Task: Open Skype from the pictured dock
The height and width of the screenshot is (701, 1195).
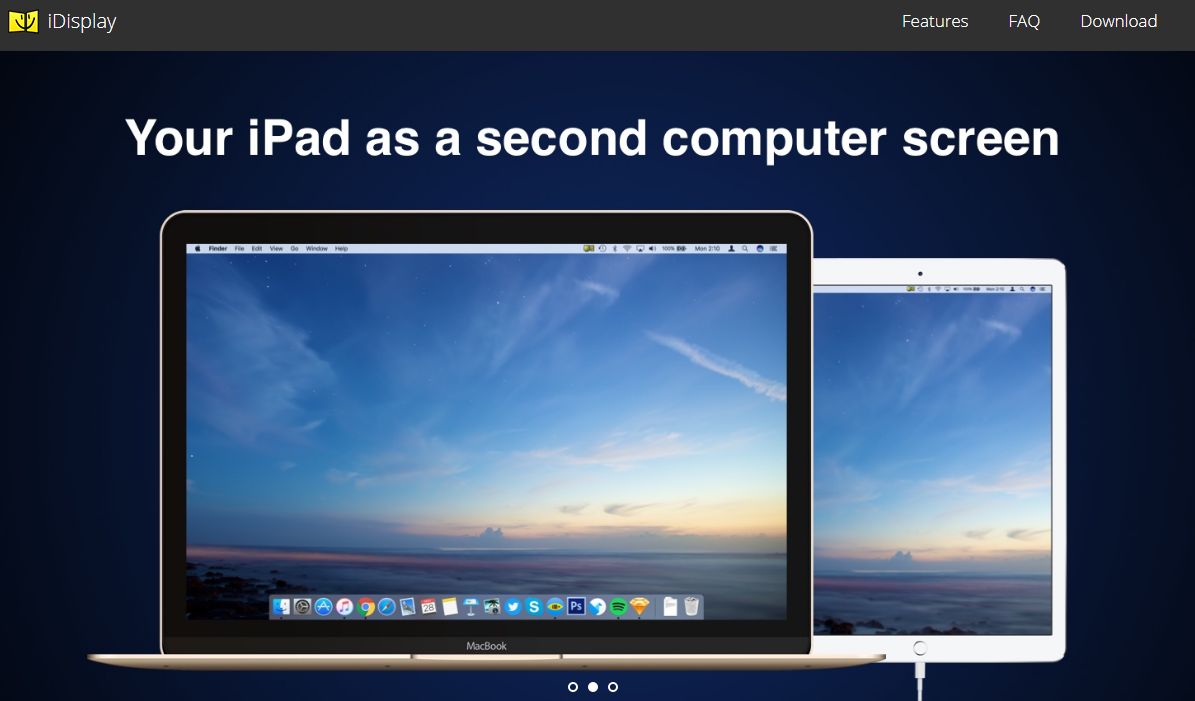Action: coord(533,607)
